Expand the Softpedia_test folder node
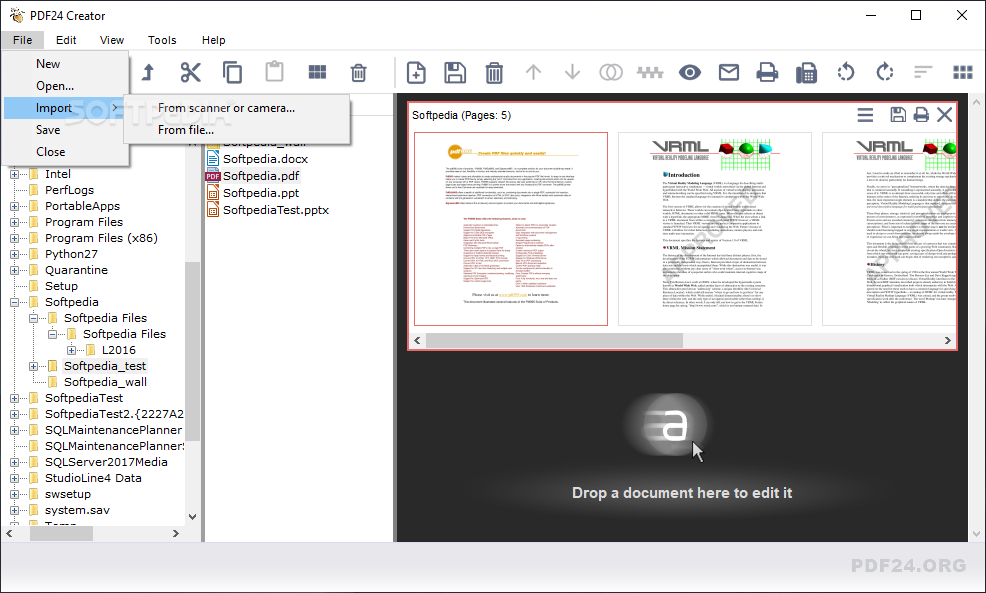The height and width of the screenshot is (593, 986). pos(33,366)
